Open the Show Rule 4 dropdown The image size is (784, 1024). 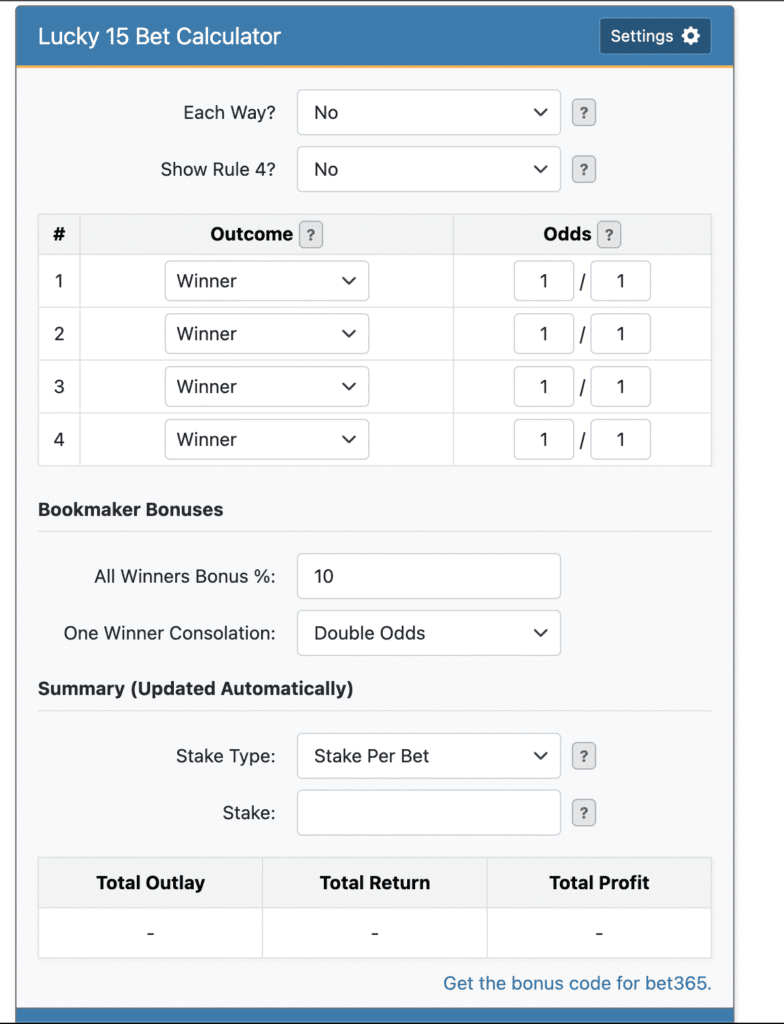[x=428, y=170]
